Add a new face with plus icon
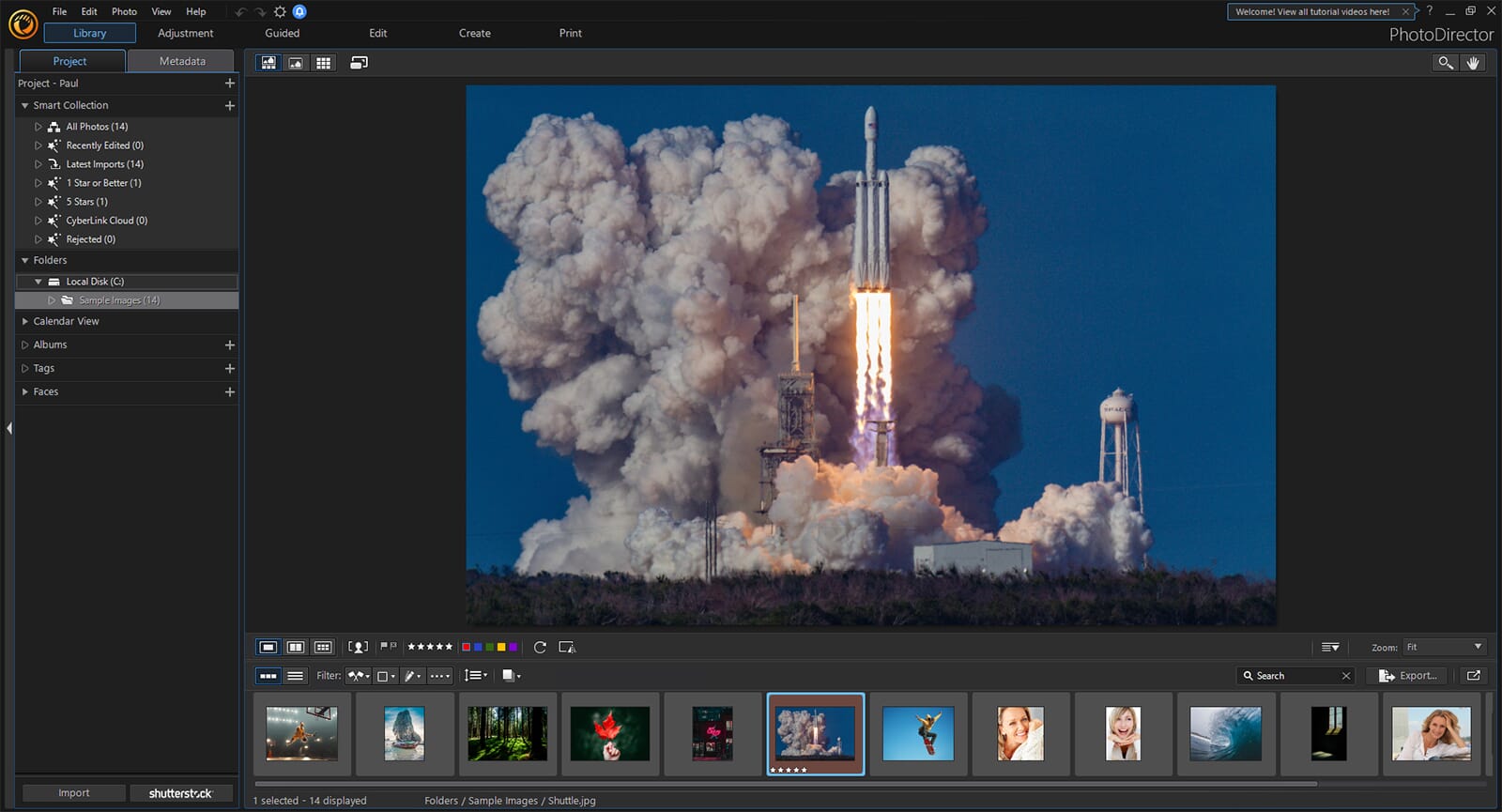 click(x=230, y=392)
